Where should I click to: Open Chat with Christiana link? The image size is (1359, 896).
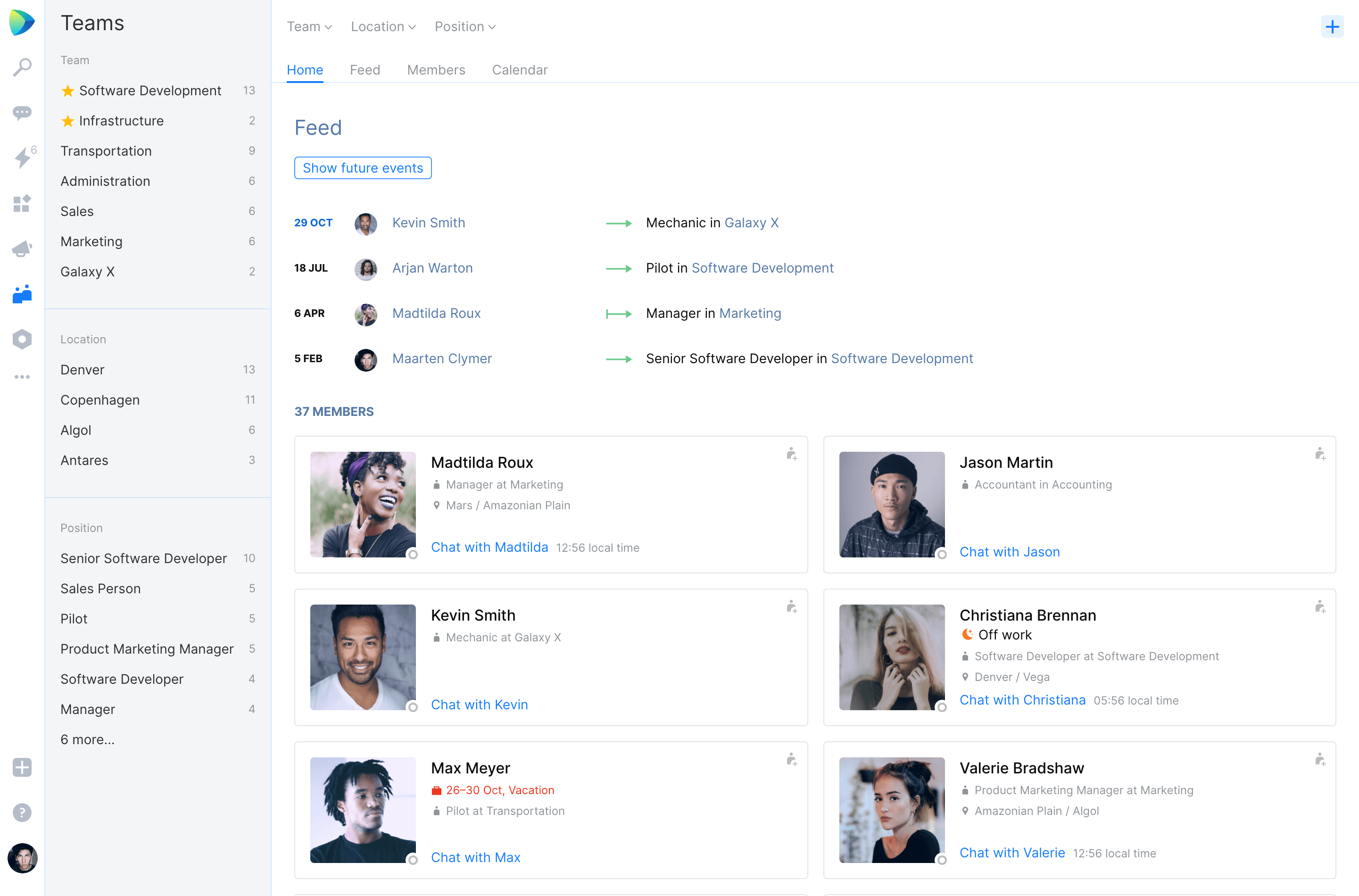coord(1022,700)
